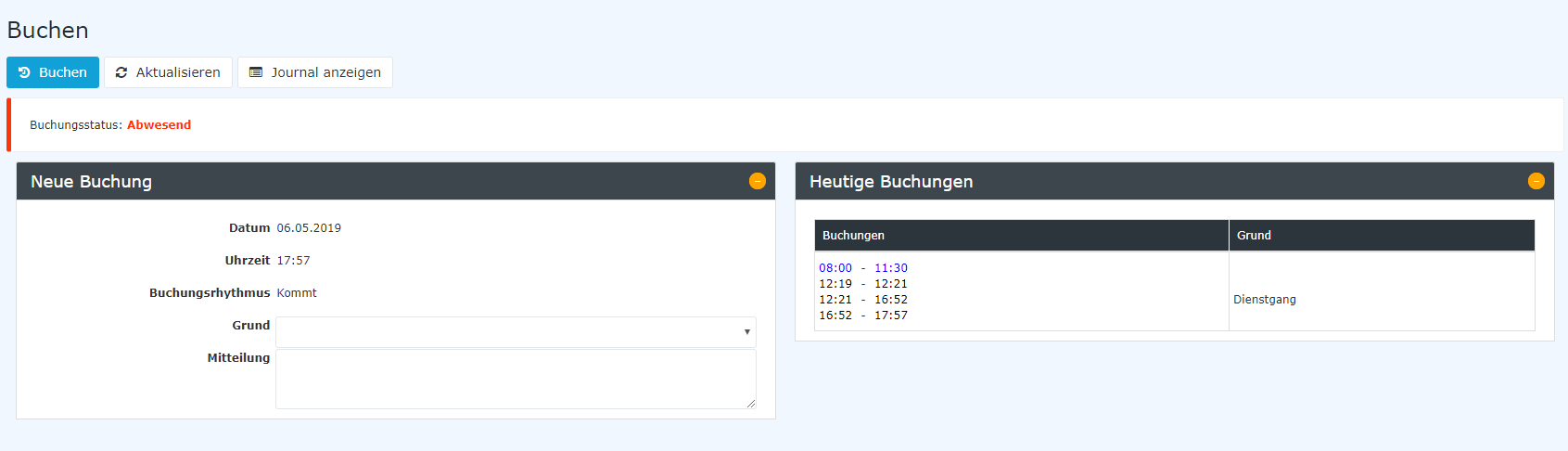Viewport: 1568px width, 451px height.
Task: Show the journal via Journal anzeigen
Action: [315, 72]
